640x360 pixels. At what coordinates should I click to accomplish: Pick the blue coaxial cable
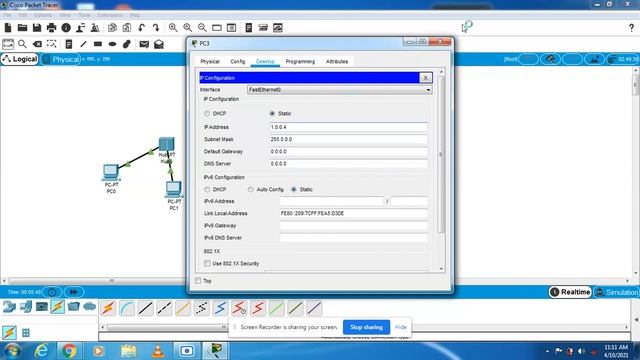coord(220,308)
